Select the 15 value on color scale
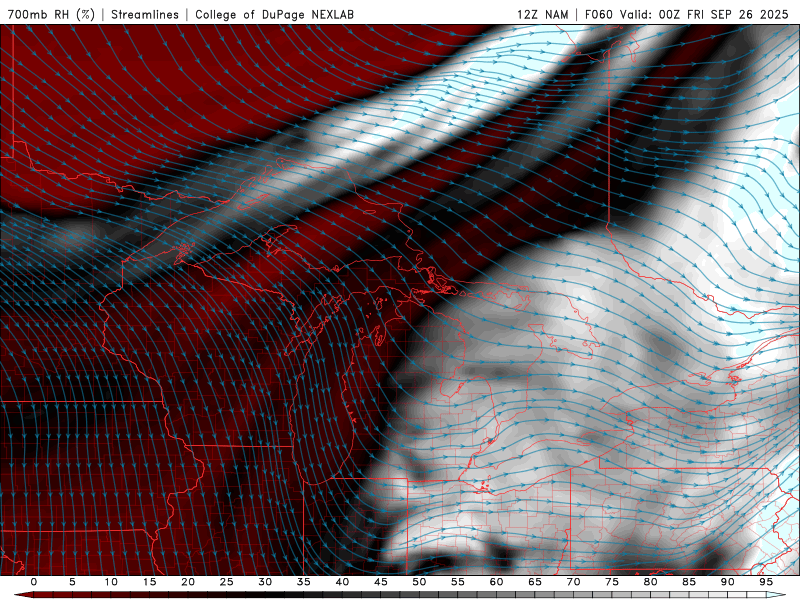This screenshot has width=800, height=600. pos(149,582)
